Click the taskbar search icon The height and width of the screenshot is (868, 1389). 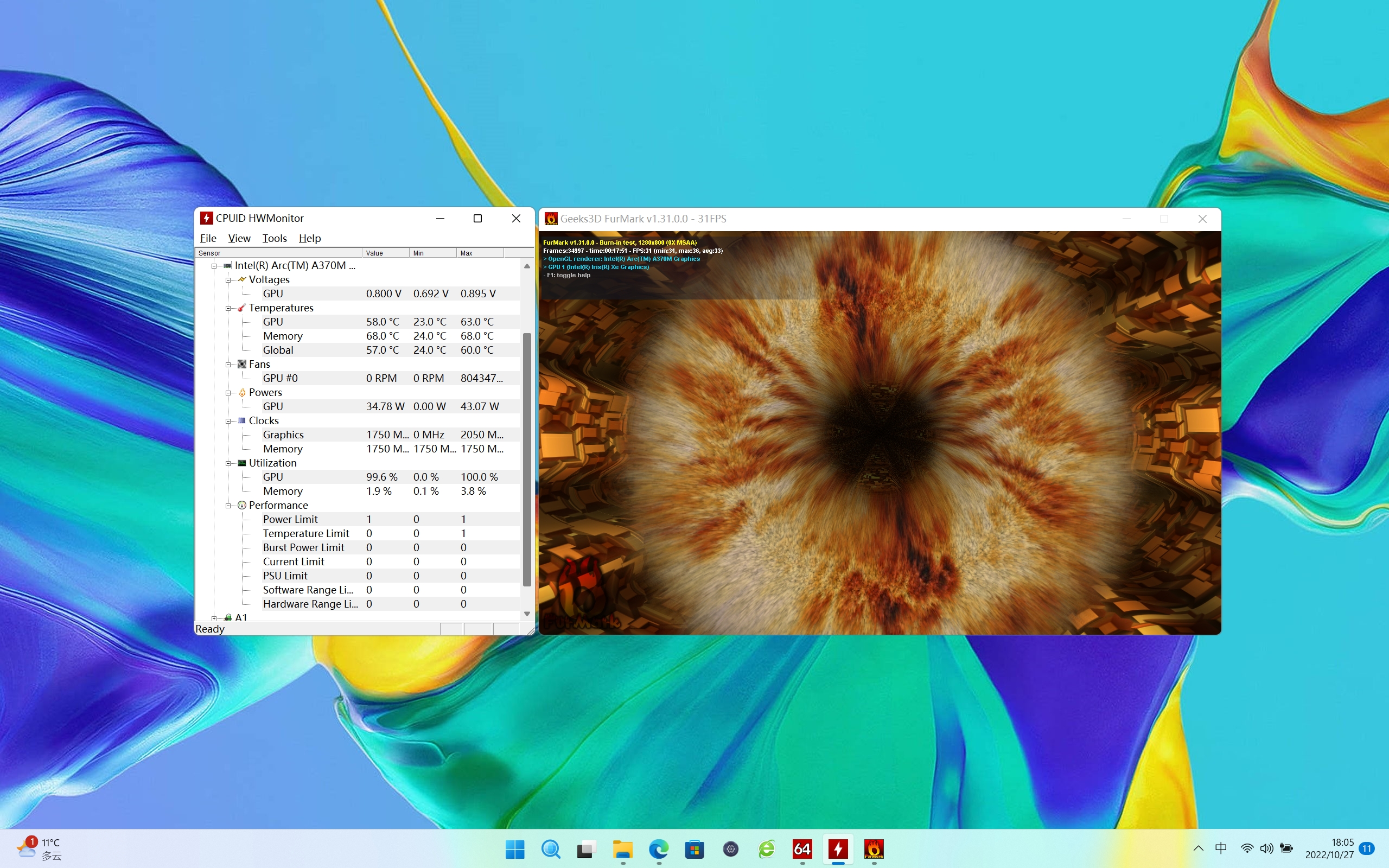(x=550, y=848)
